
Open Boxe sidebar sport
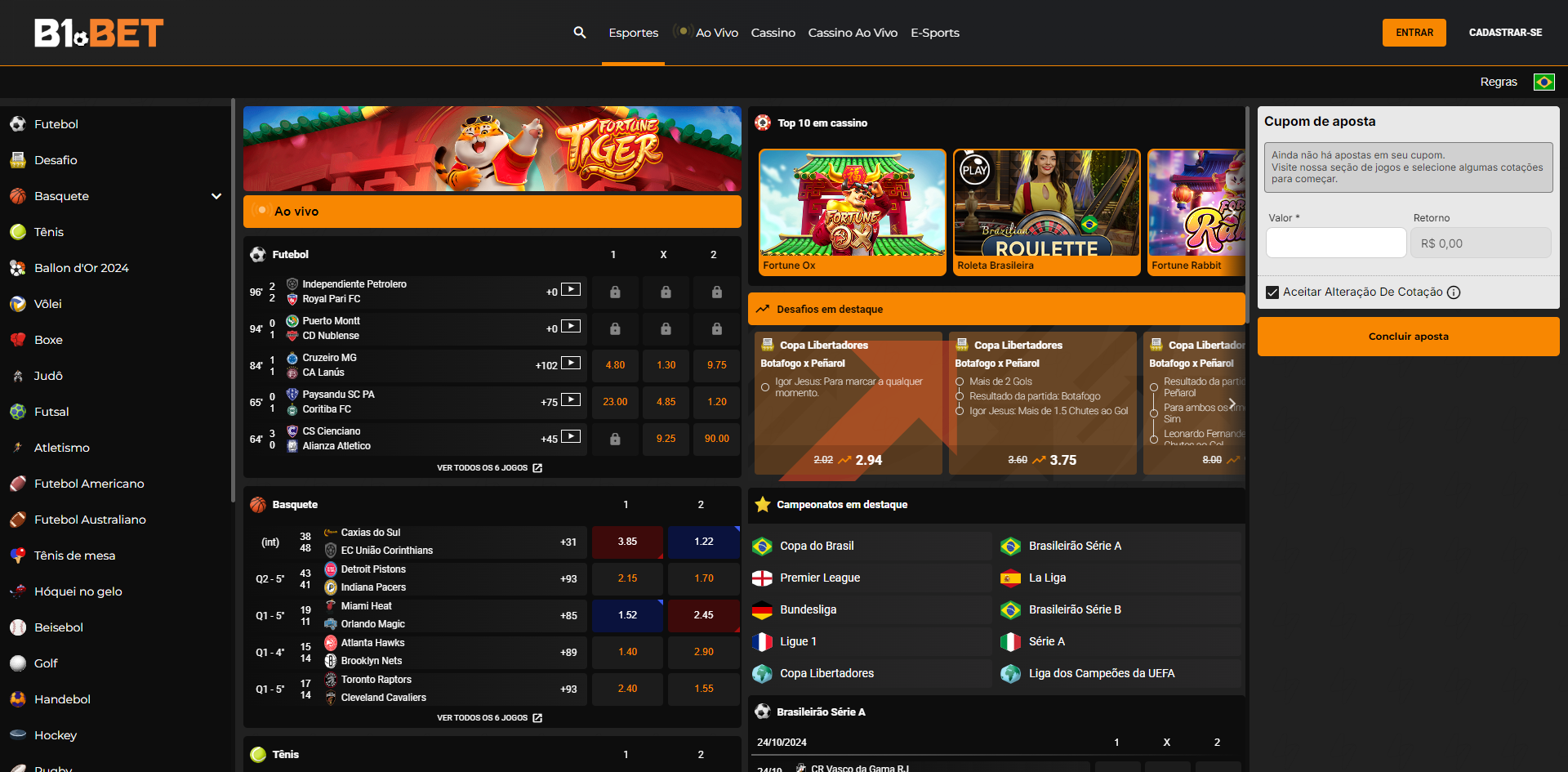pyautogui.click(x=48, y=340)
